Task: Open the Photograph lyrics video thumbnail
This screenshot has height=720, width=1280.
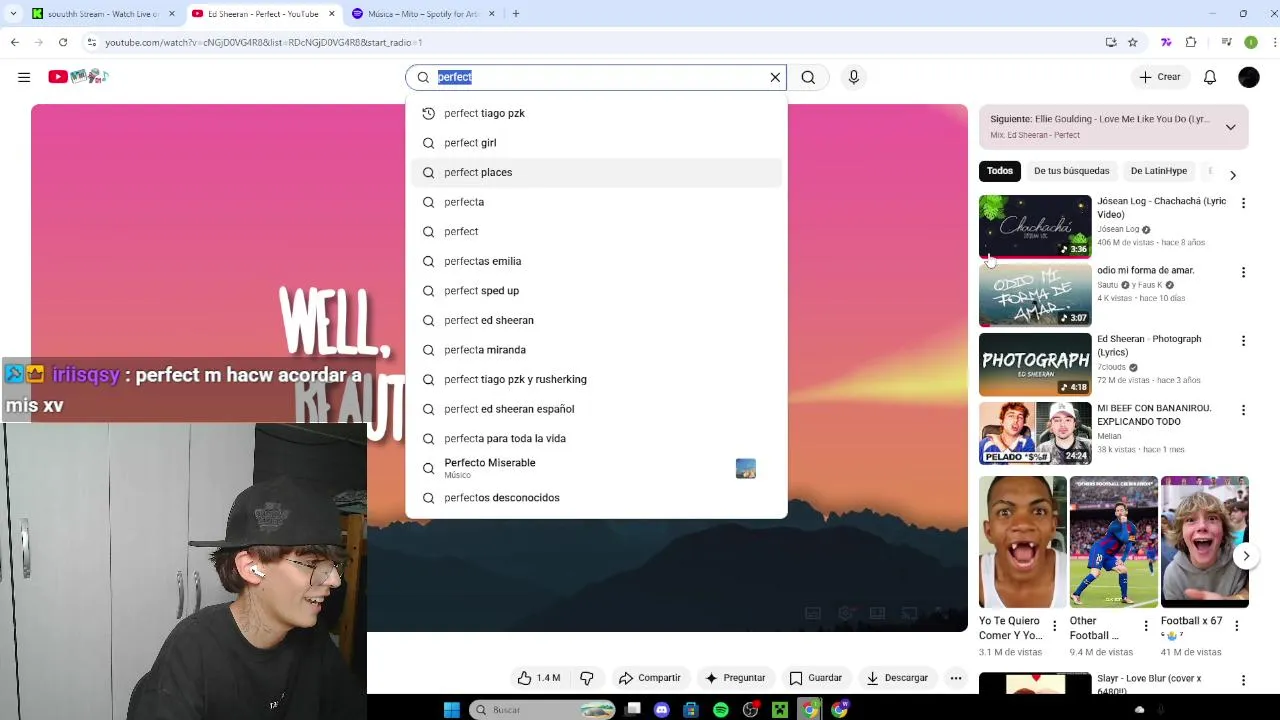Action: click(1035, 364)
